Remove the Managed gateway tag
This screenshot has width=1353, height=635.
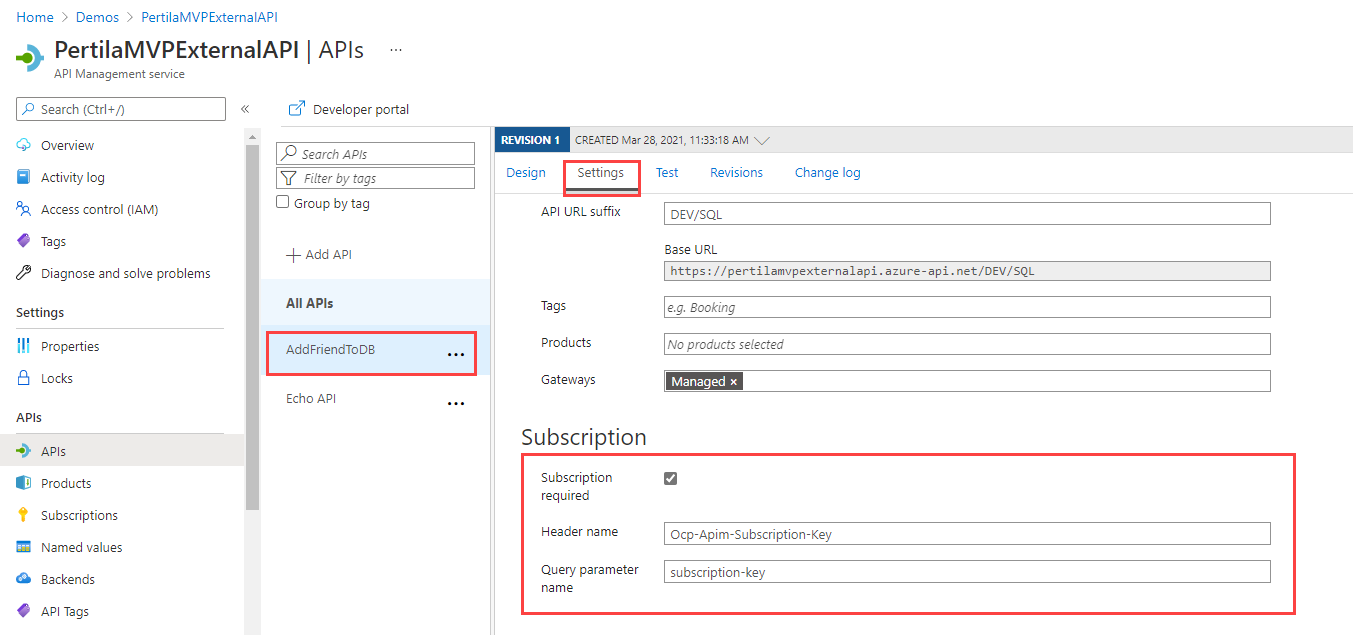(x=733, y=382)
